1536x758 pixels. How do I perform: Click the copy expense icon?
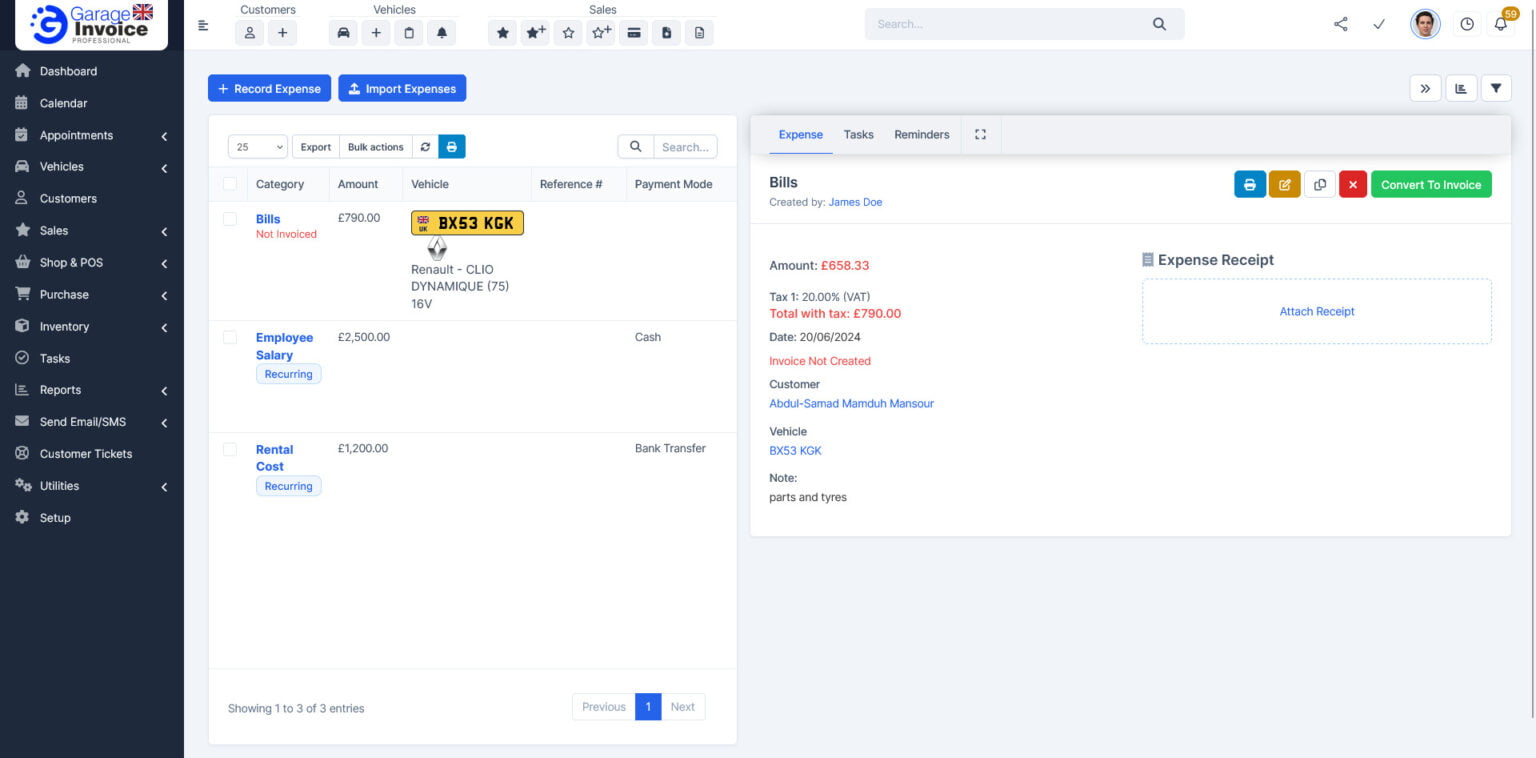1319,185
